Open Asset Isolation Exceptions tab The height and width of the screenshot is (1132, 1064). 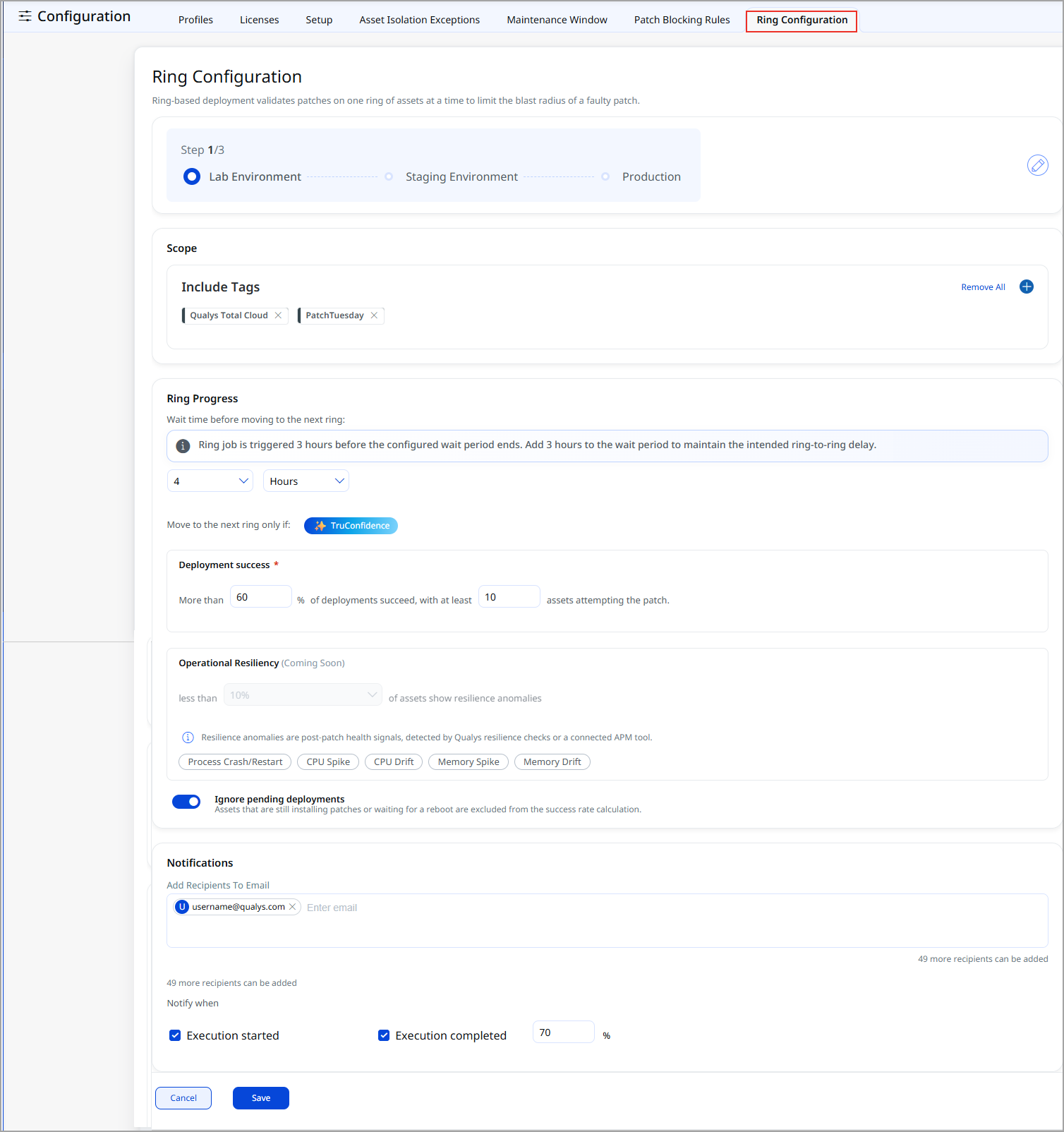point(420,20)
